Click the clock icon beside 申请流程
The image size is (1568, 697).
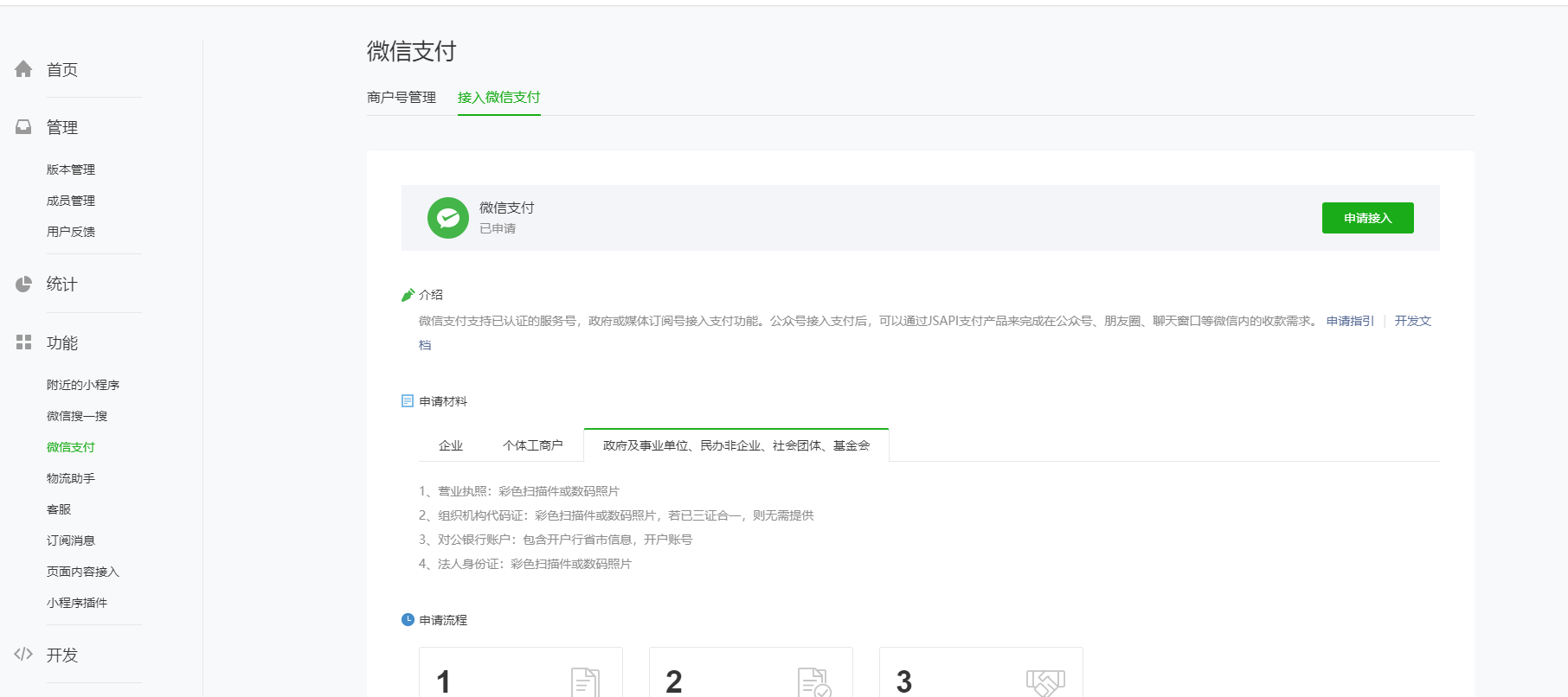tap(408, 619)
